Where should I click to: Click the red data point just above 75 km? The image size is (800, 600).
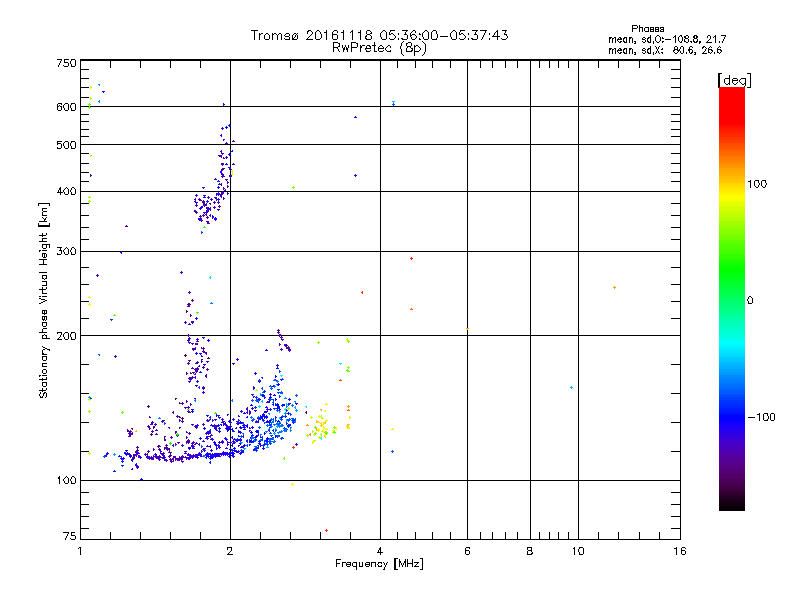(327, 531)
